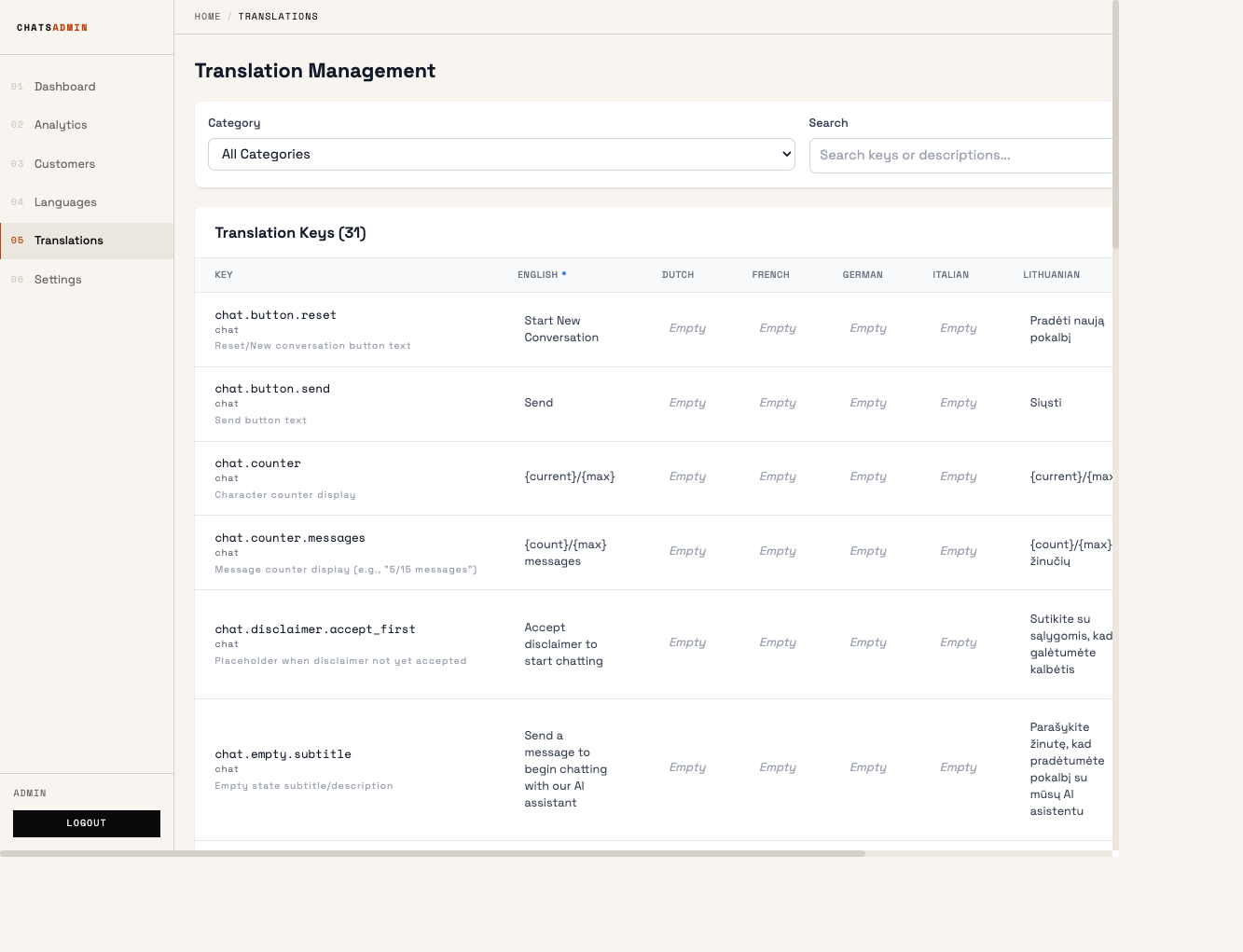
Task: Sort by the ENGLISH column header
Action: (x=538, y=274)
